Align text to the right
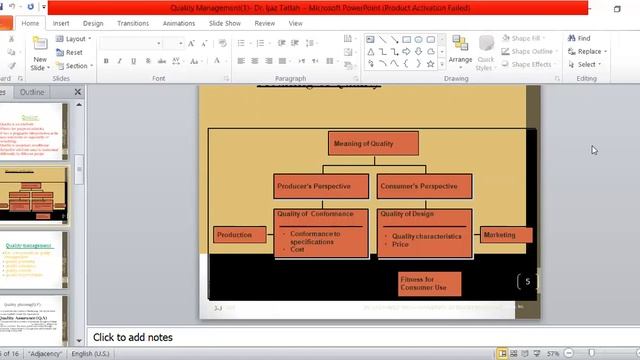 [269, 61]
